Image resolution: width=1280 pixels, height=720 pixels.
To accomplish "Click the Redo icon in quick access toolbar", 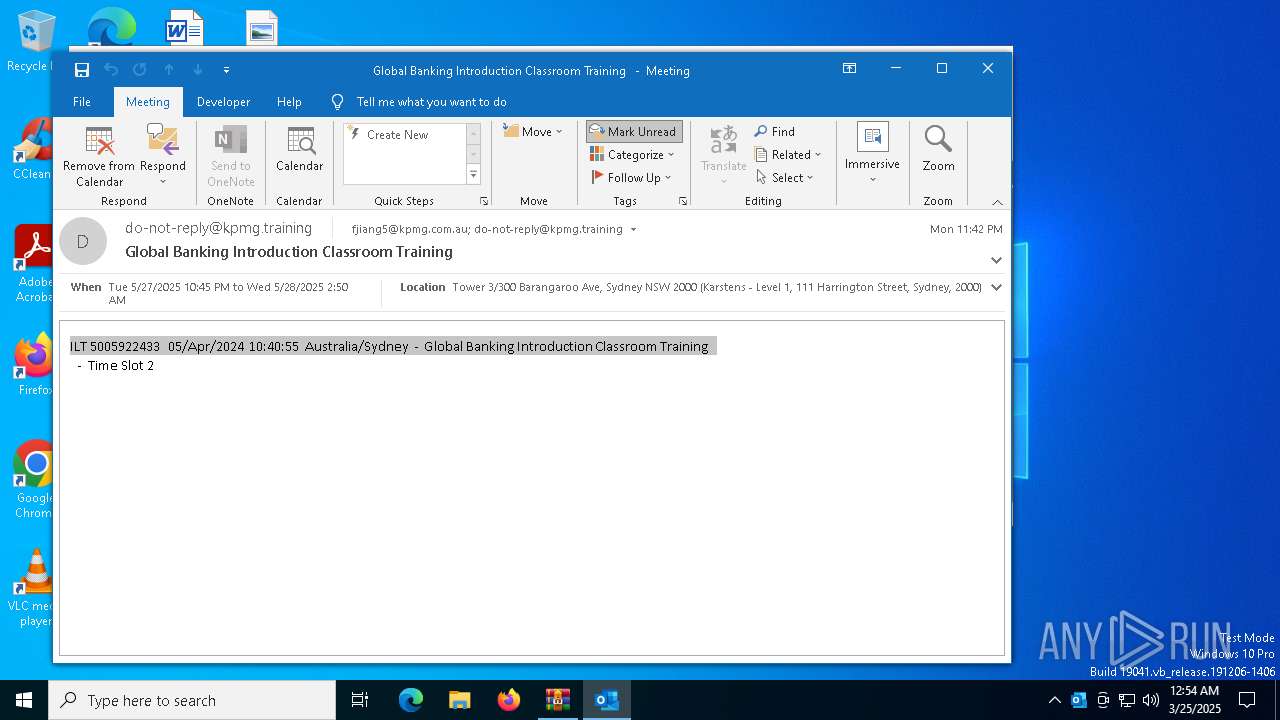I will coord(140,70).
